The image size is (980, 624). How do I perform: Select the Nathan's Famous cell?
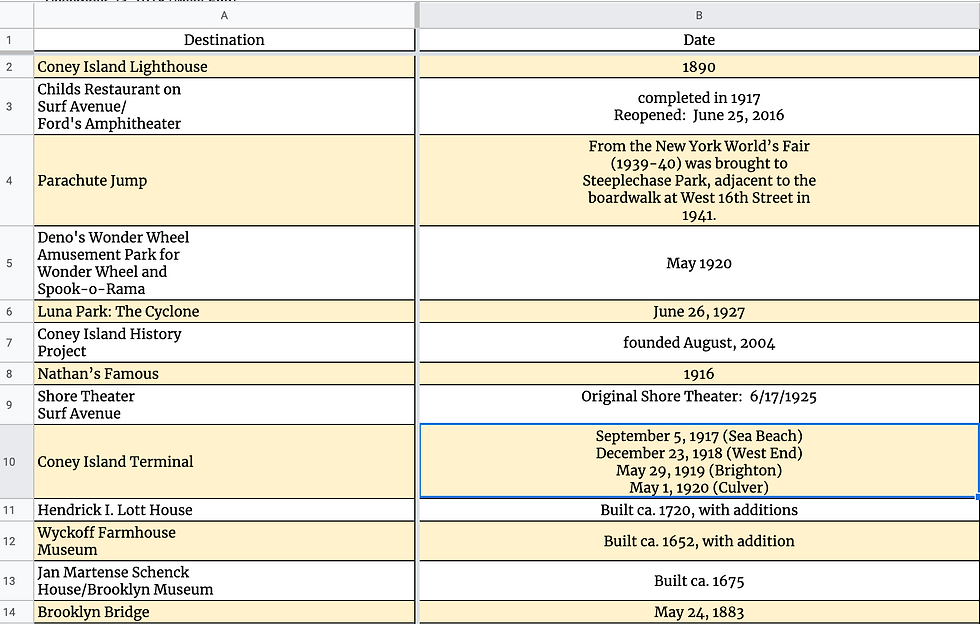click(x=224, y=374)
